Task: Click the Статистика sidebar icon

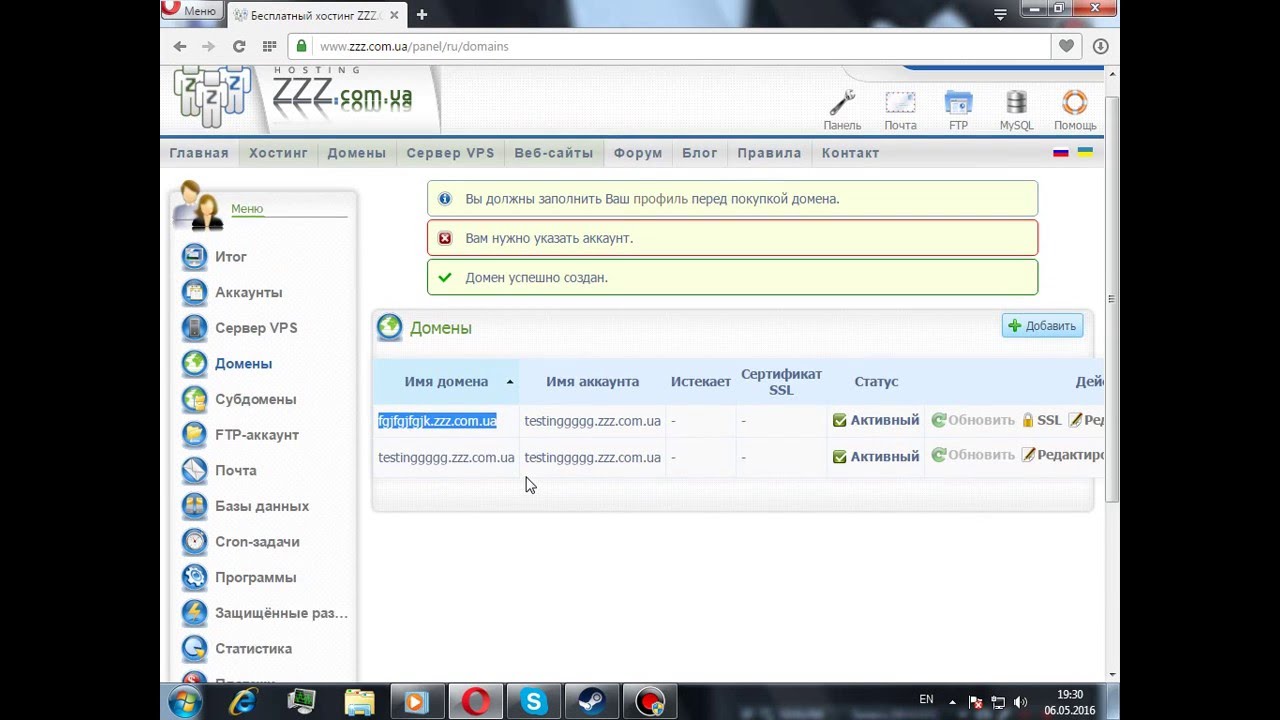Action: pos(194,648)
